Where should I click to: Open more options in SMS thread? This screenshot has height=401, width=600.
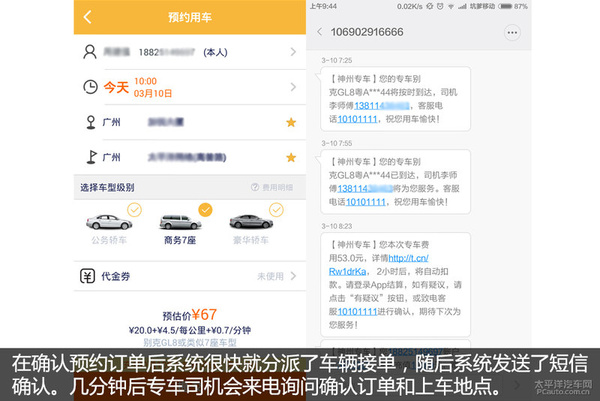512,33
